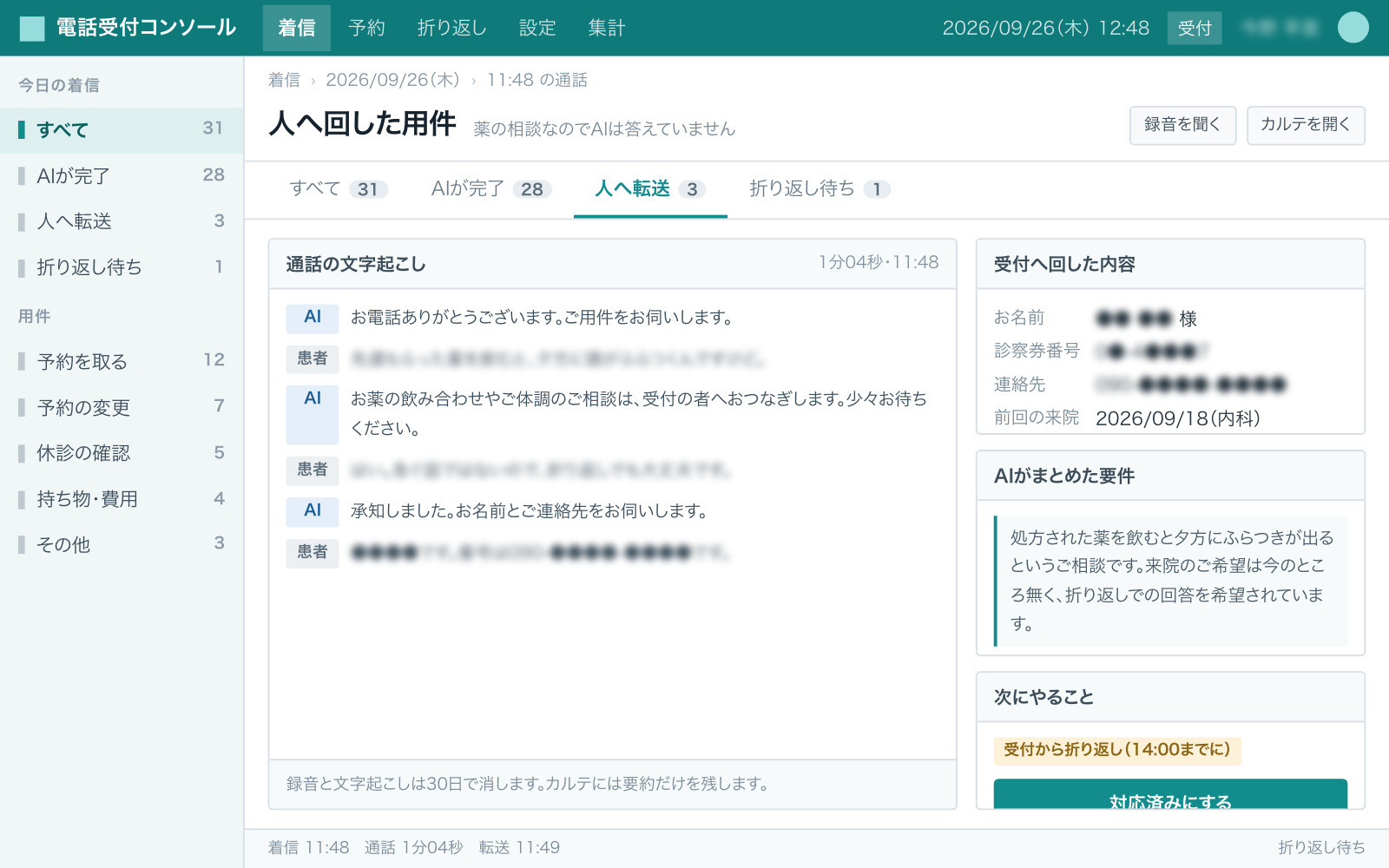Filter by 予約を取る in sidebar
Viewport: 1389px width, 868px height.
(122, 361)
